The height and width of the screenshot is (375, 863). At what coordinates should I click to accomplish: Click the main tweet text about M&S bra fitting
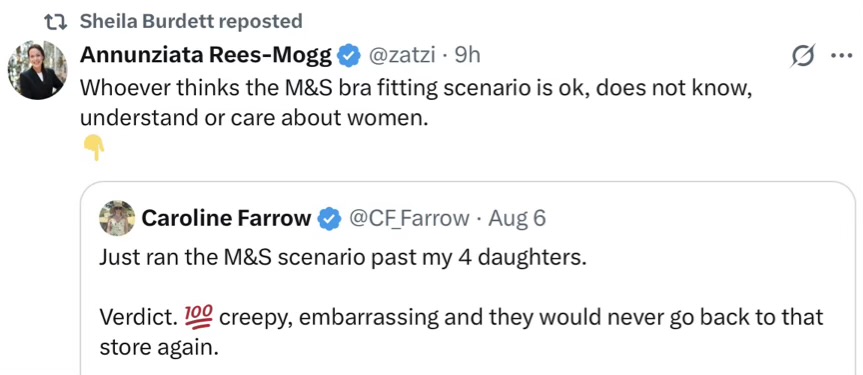[x=416, y=102]
